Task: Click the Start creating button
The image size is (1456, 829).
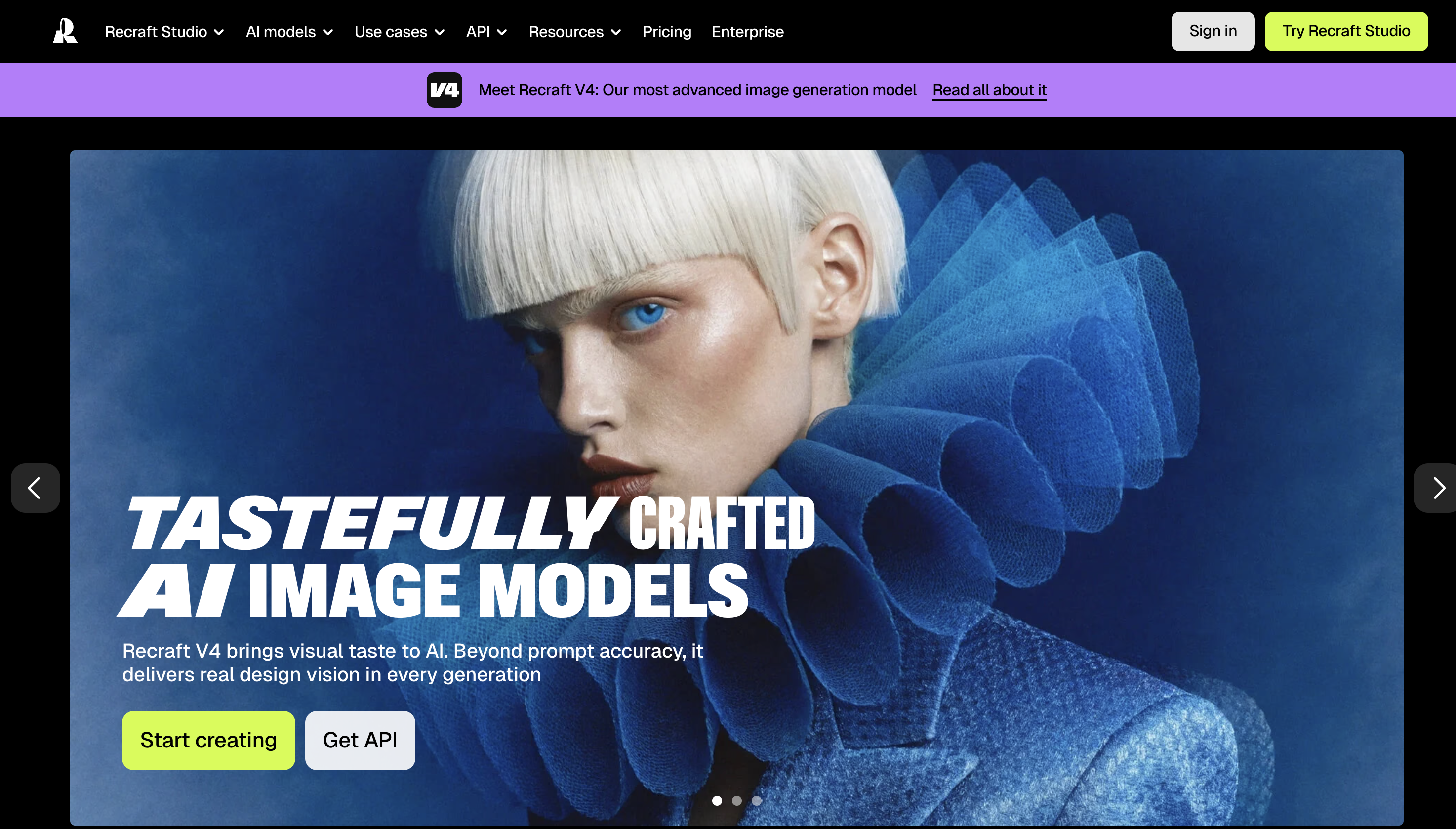Action: coord(208,740)
